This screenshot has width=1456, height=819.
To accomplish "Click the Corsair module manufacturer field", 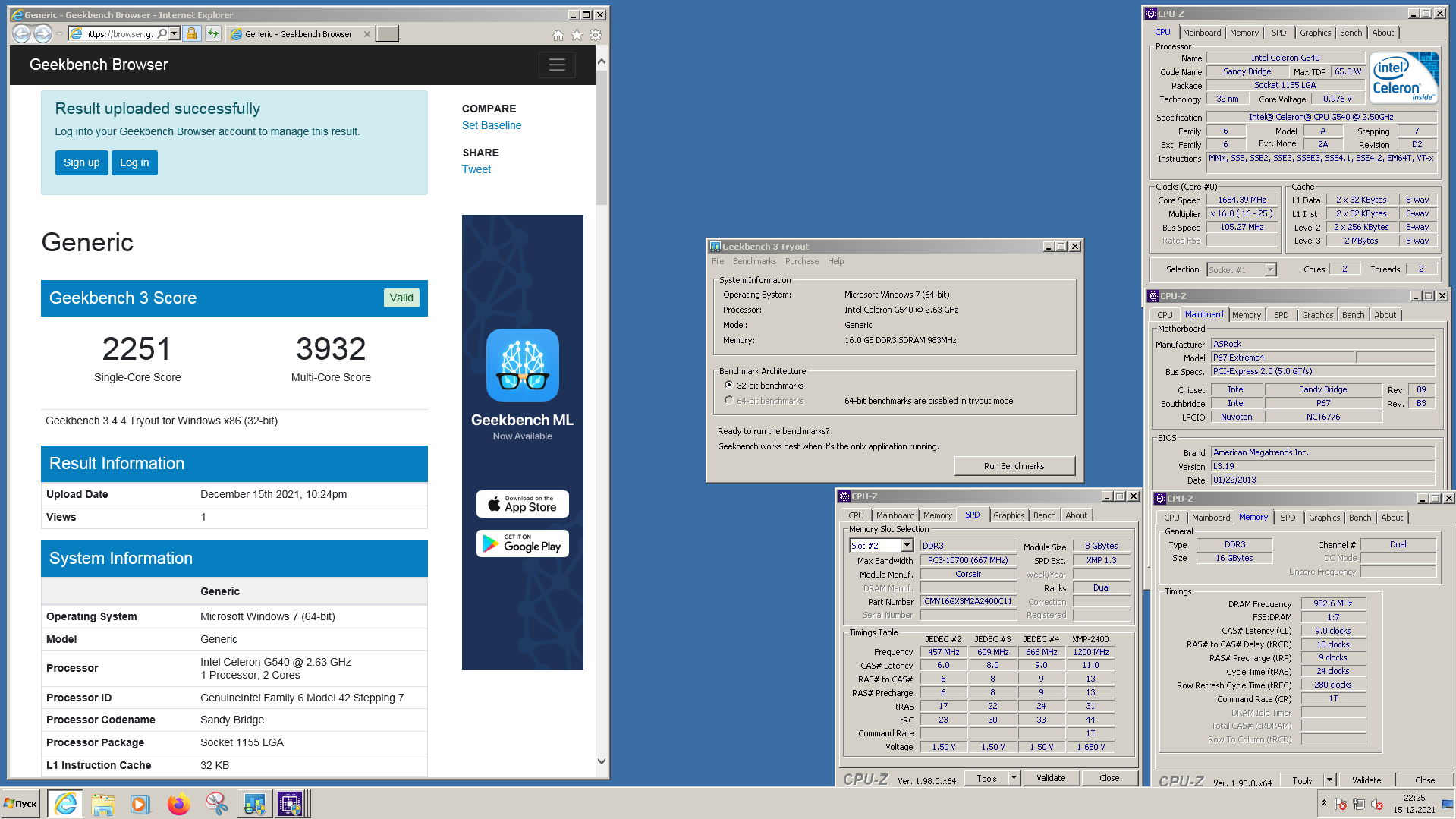I will (967, 575).
